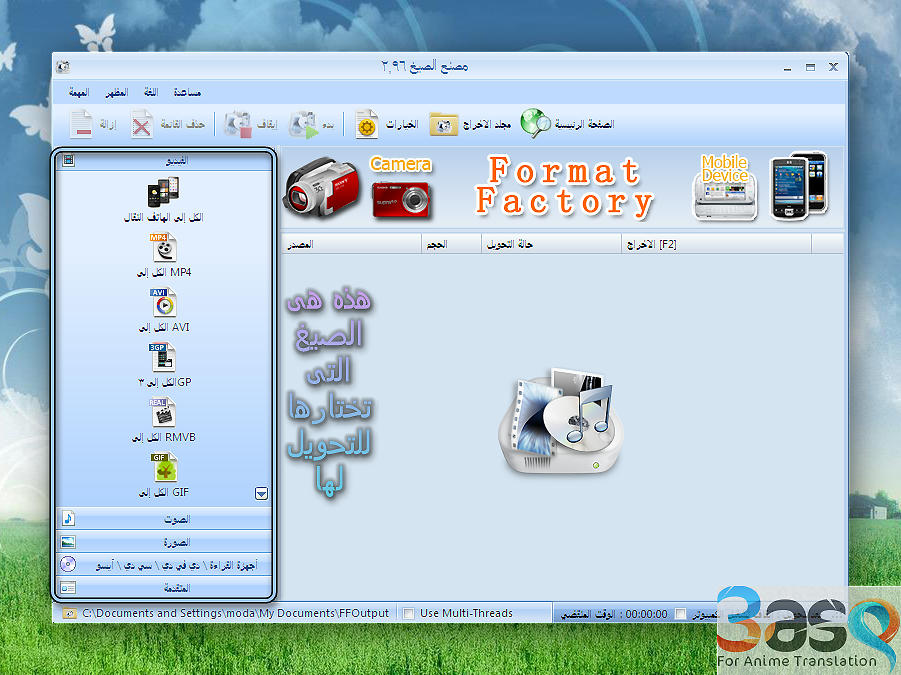The image size is (901, 675).
Task: Enable the Use Multi-Threads checkbox
Action: click(x=408, y=614)
